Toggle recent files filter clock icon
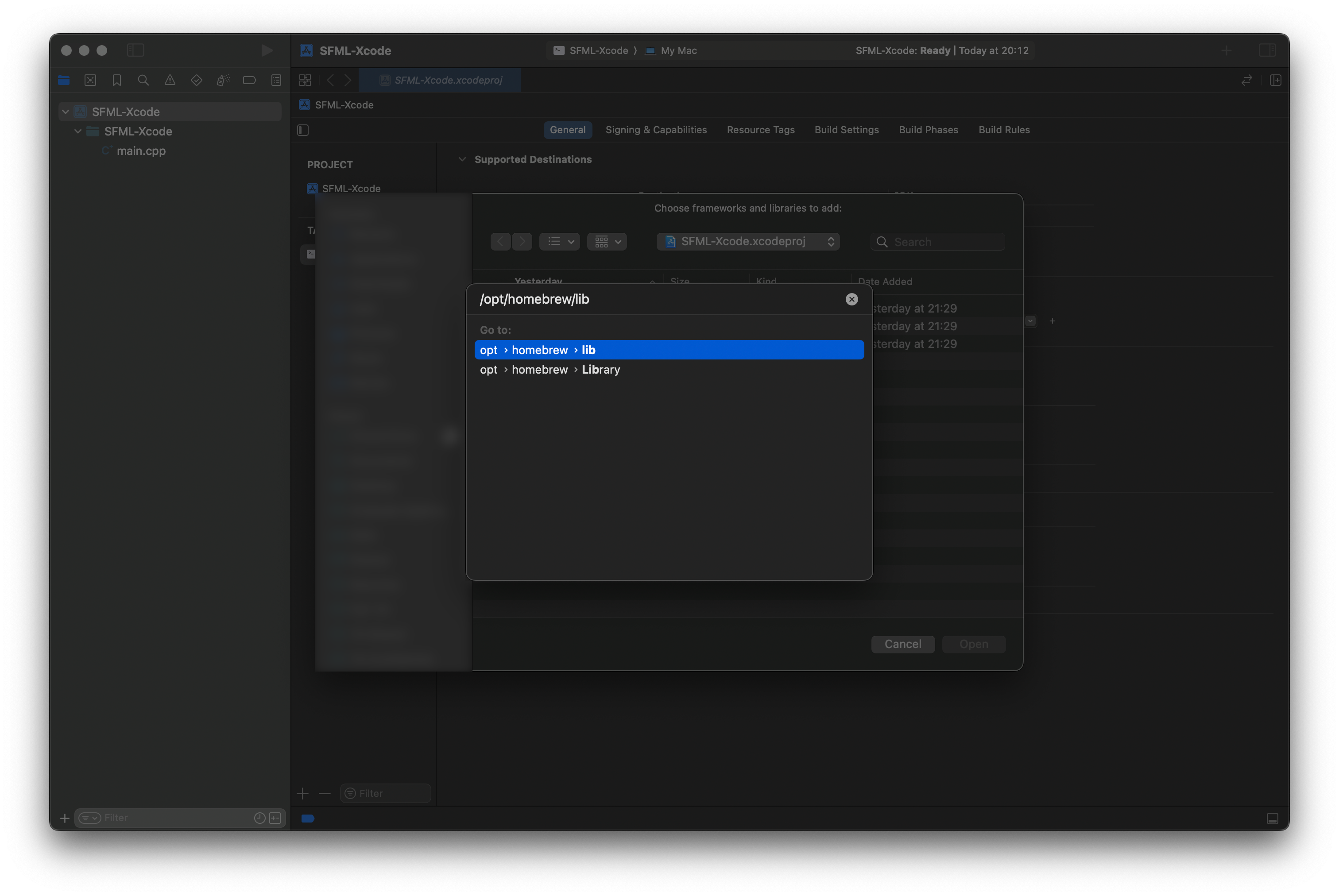 click(259, 818)
